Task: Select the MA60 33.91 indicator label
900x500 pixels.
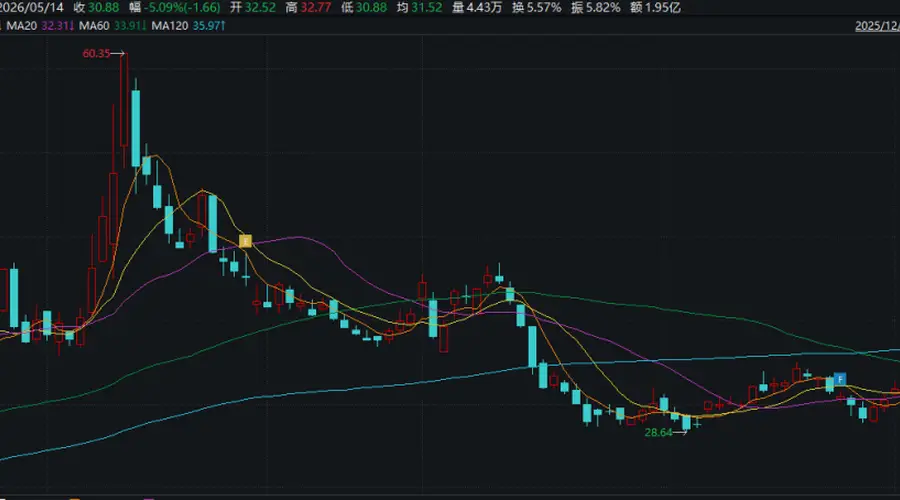Action: 112,26
